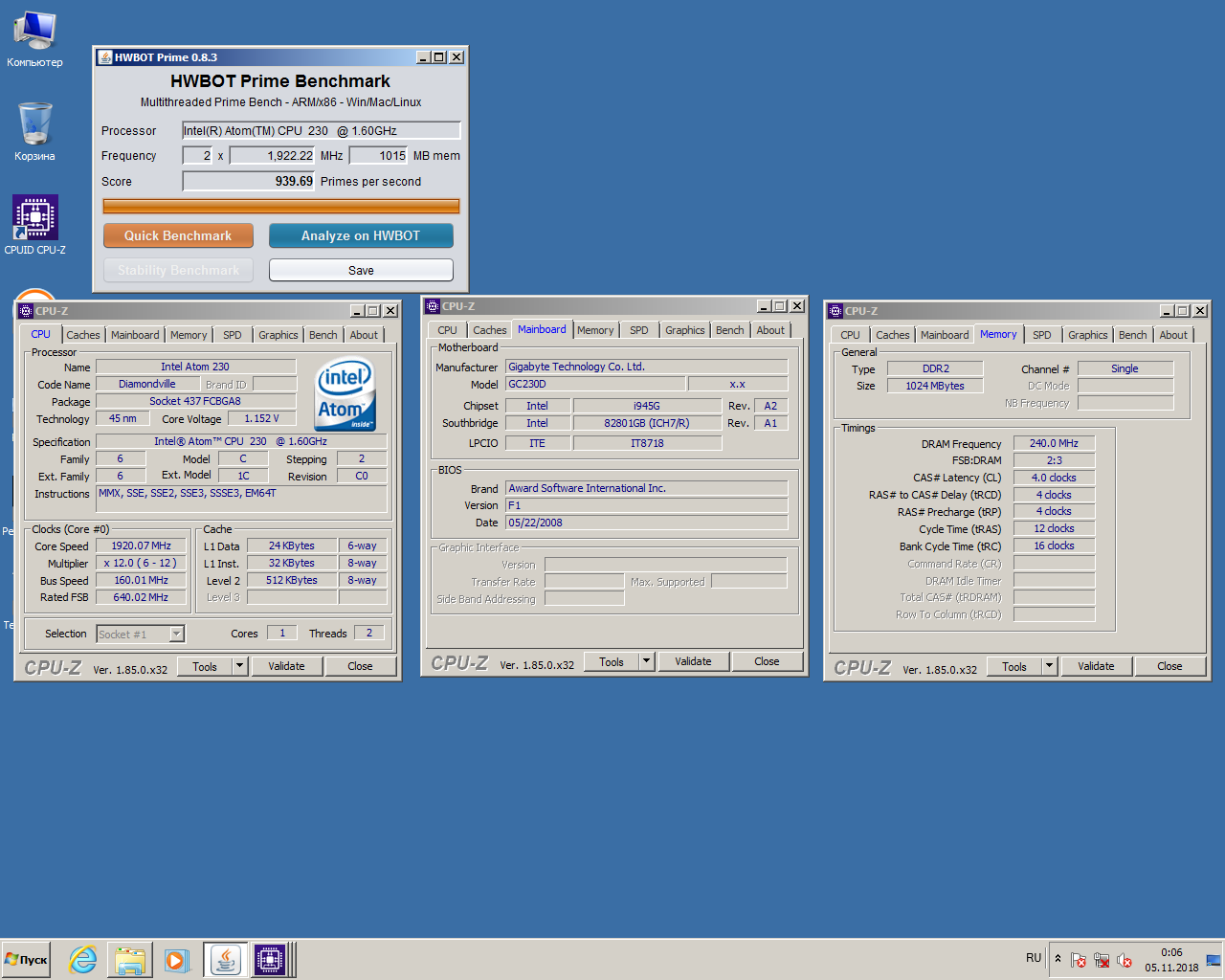The height and width of the screenshot is (980, 1225).
Task: Click the Southbridge value 82801GB (ICH7/R)
Action: [x=647, y=423]
